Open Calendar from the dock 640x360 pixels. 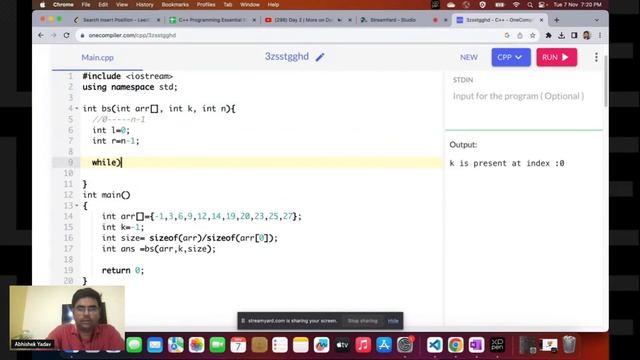(x=238, y=345)
